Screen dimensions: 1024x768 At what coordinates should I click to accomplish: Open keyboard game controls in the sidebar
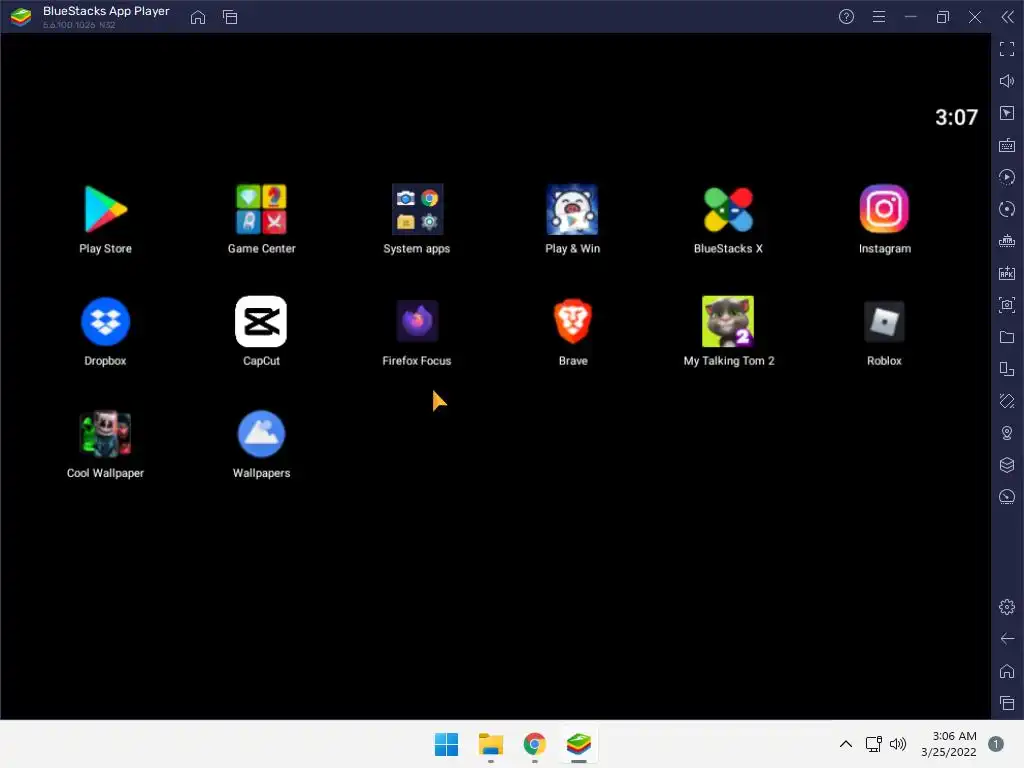point(1007,145)
